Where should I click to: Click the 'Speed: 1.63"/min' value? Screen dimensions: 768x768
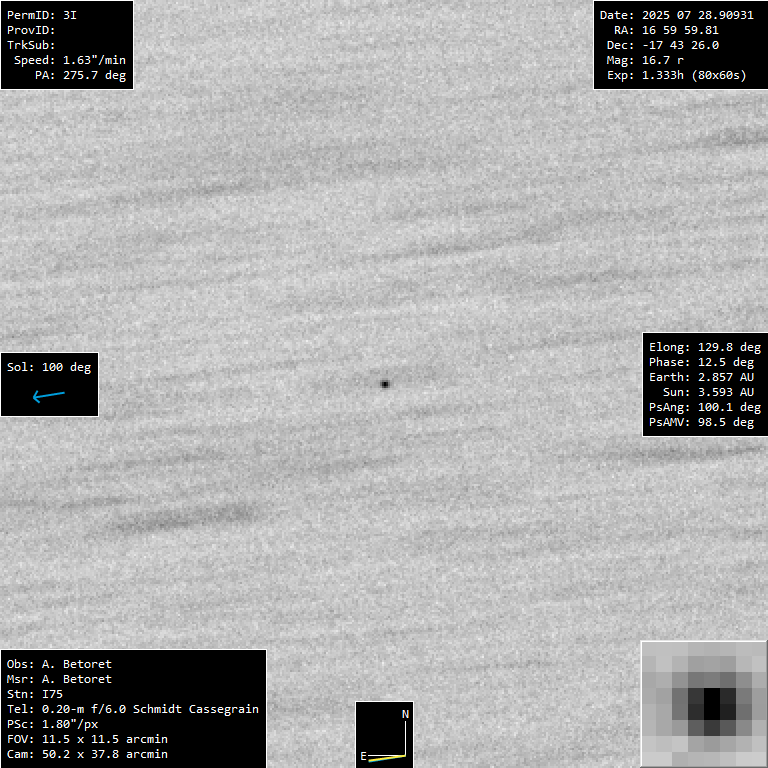tap(70, 60)
